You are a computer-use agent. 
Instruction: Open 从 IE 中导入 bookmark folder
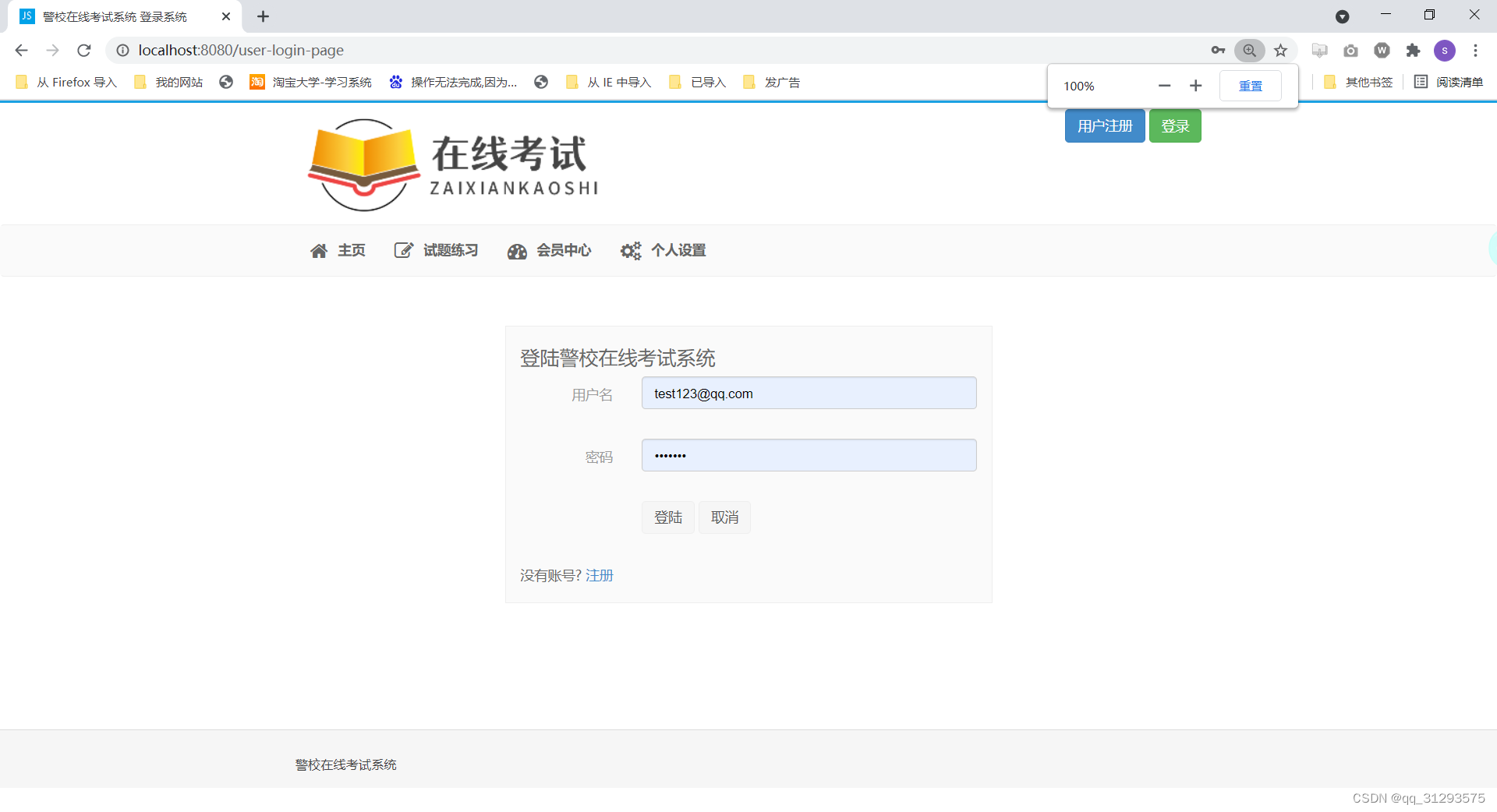coord(609,83)
